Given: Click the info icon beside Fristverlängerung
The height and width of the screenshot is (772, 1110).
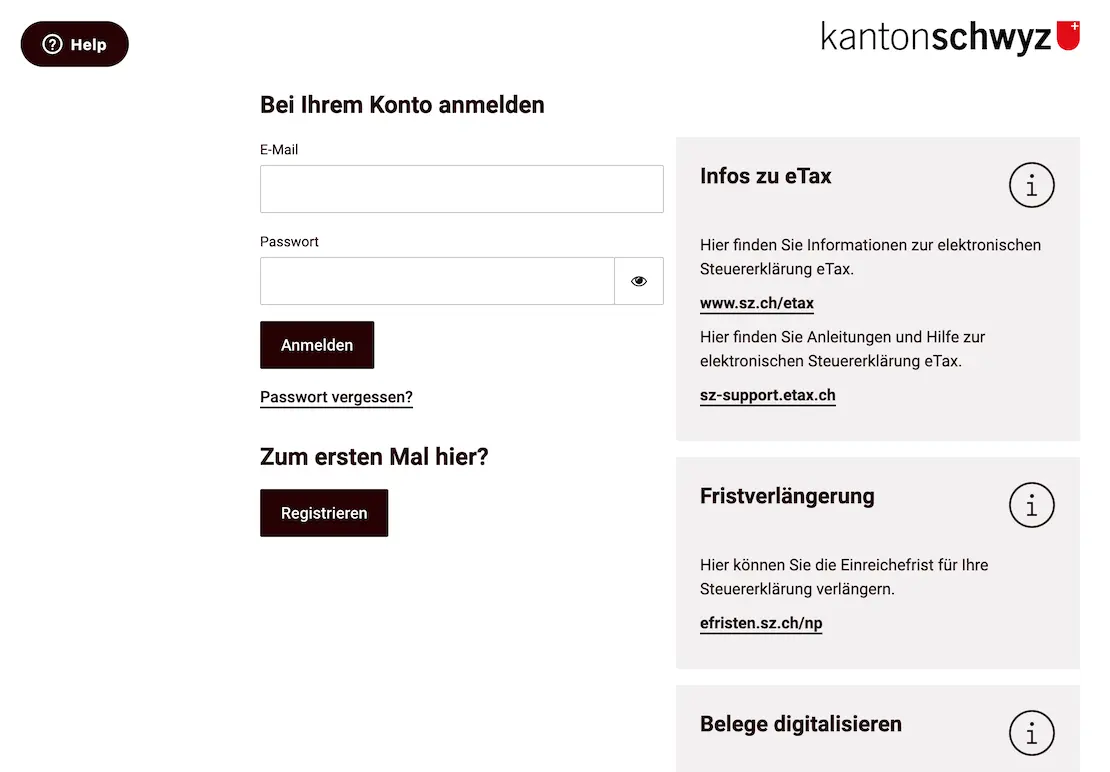Looking at the screenshot, I should (x=1031, y=505).
